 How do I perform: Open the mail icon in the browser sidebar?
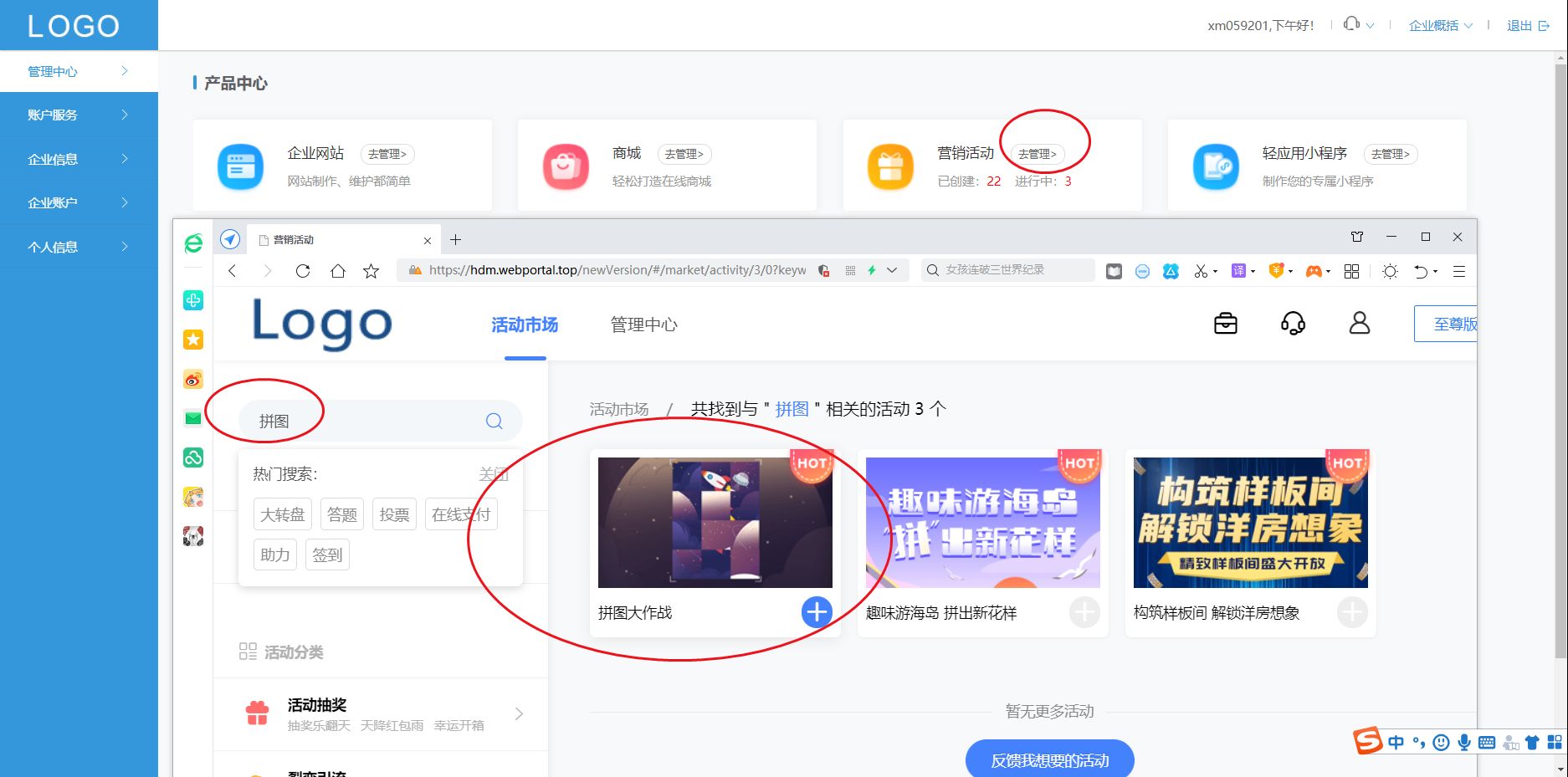[193, 418]
